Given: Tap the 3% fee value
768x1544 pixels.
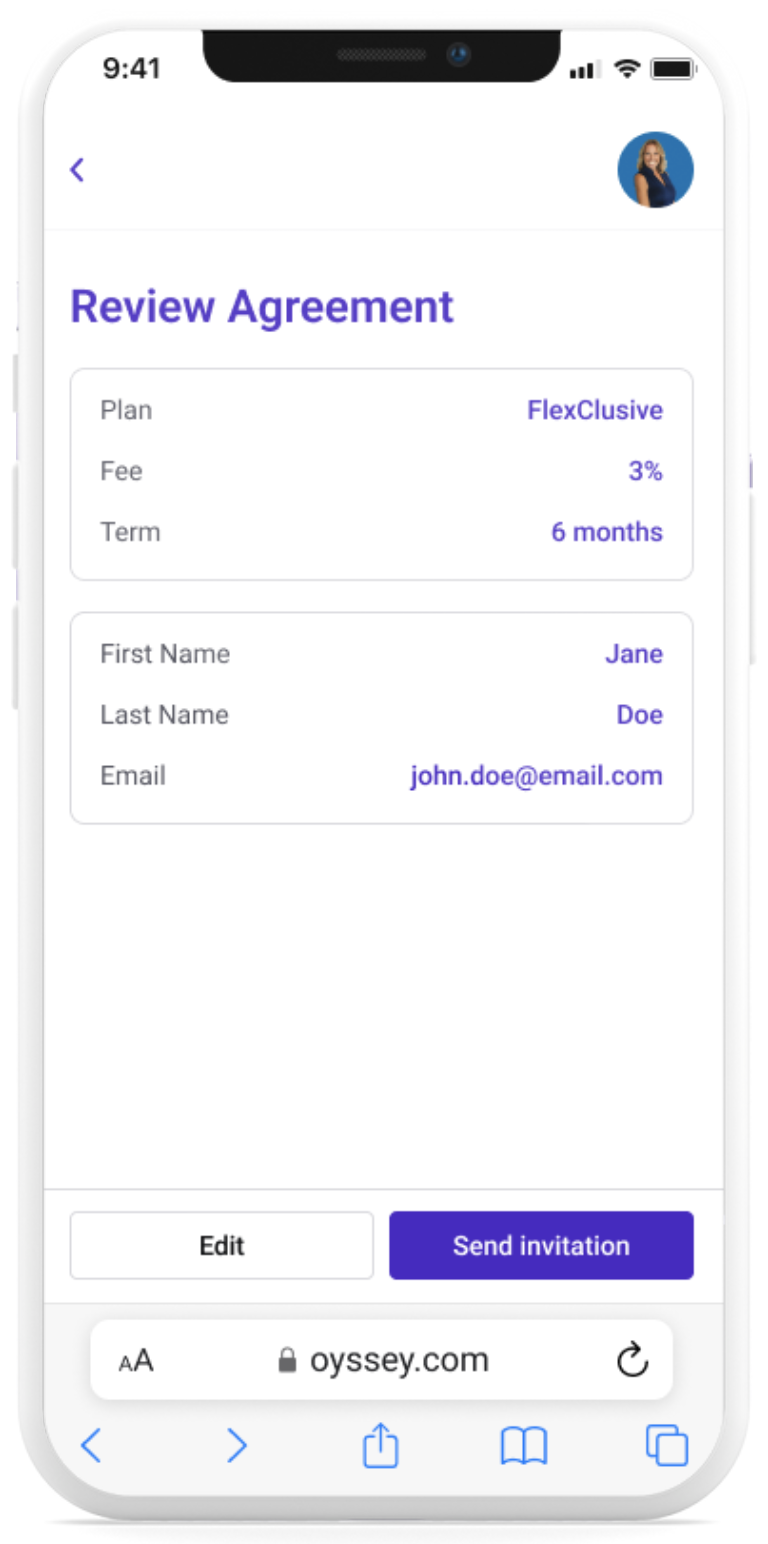Looking at the screenshot, I should tap(646, 471).
